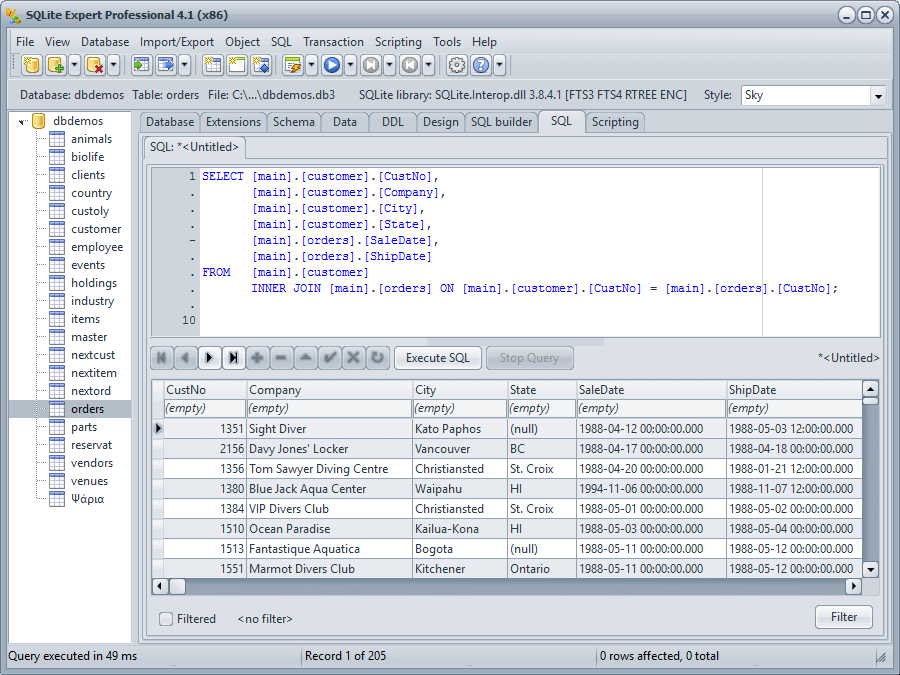Image resolution: width=900 pixels, height=675 pixels.
Task: Click the Export data toolbar icon
Action: (166, 65)
